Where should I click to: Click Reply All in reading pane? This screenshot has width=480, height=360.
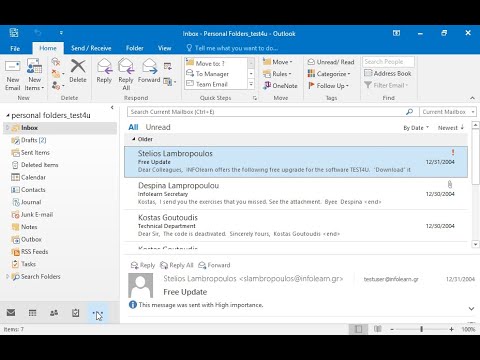pyautogui.click(x=177, y=265)
